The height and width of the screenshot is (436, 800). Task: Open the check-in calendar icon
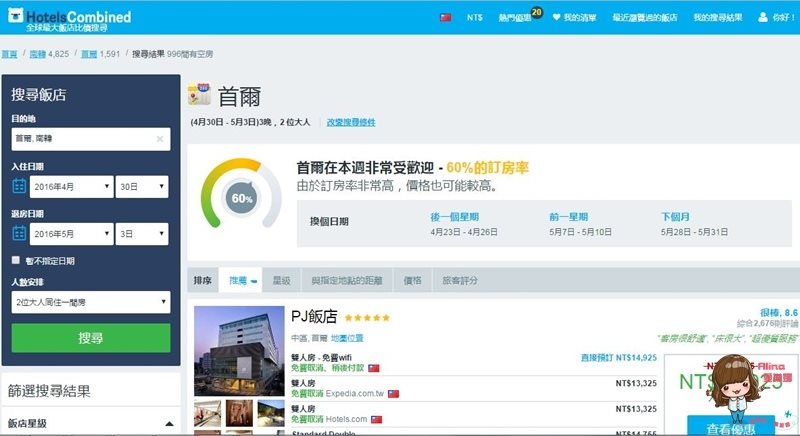click(x=19, y=186)
